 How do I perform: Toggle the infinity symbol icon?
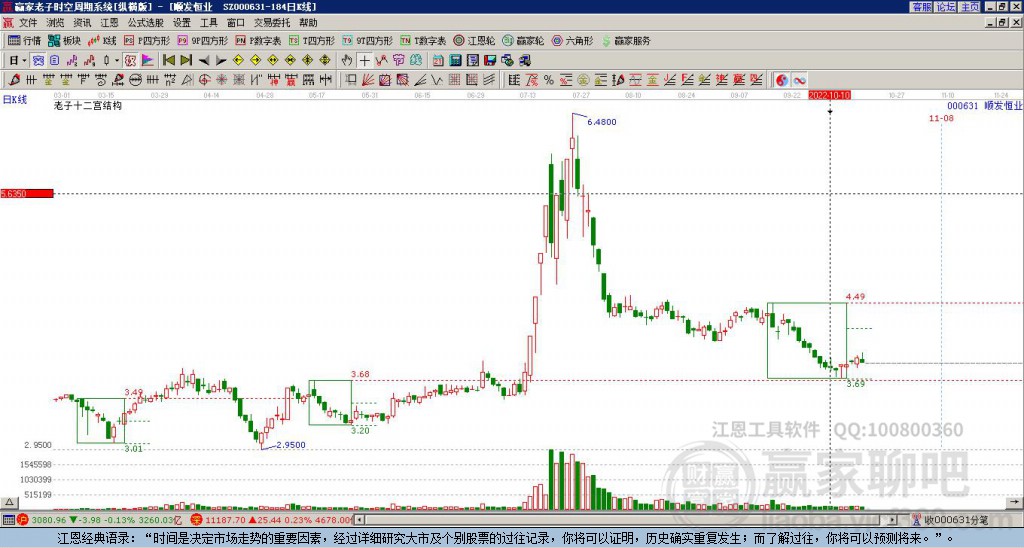[x=799, y=80]
